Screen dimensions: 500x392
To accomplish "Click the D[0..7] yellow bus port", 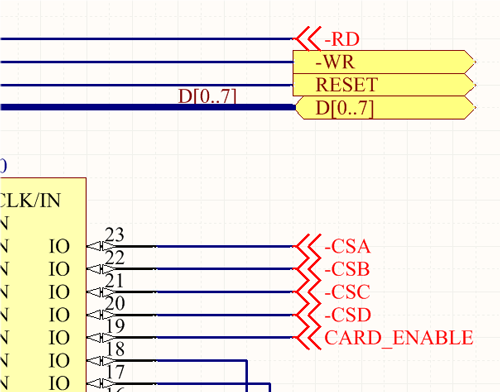I will (385, 108).
